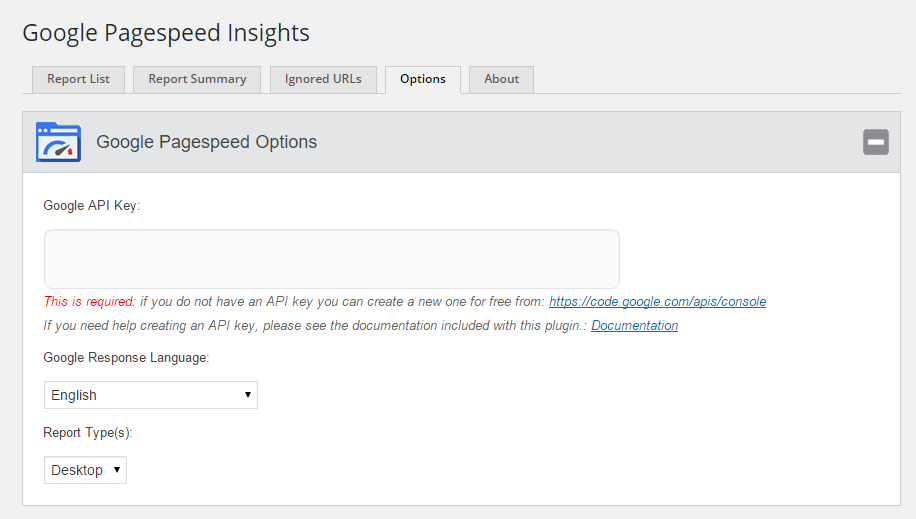Screen dimensions: 916x519
Task: Select the Options tab
Action: 423,79
